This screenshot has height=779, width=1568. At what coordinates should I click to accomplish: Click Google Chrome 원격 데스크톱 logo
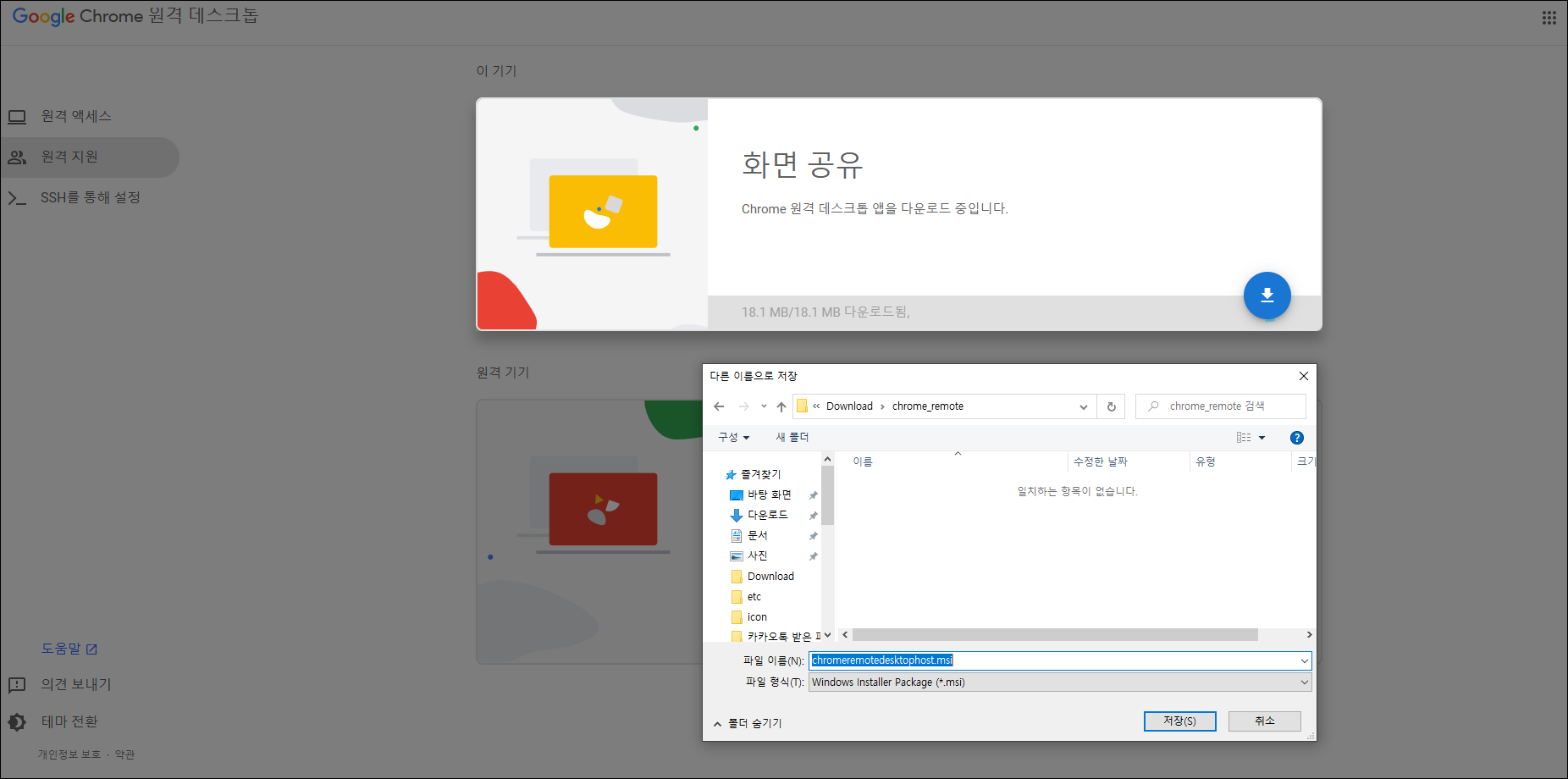point(135,16)
